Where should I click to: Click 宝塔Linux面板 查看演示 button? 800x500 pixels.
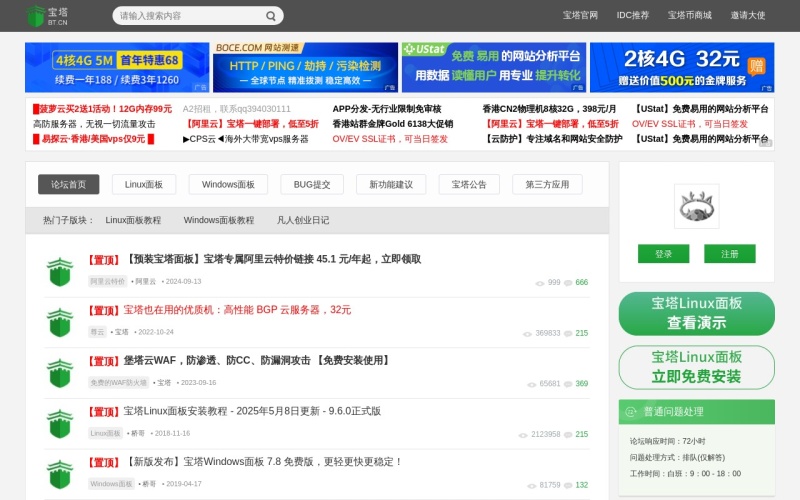pos(696,313)
